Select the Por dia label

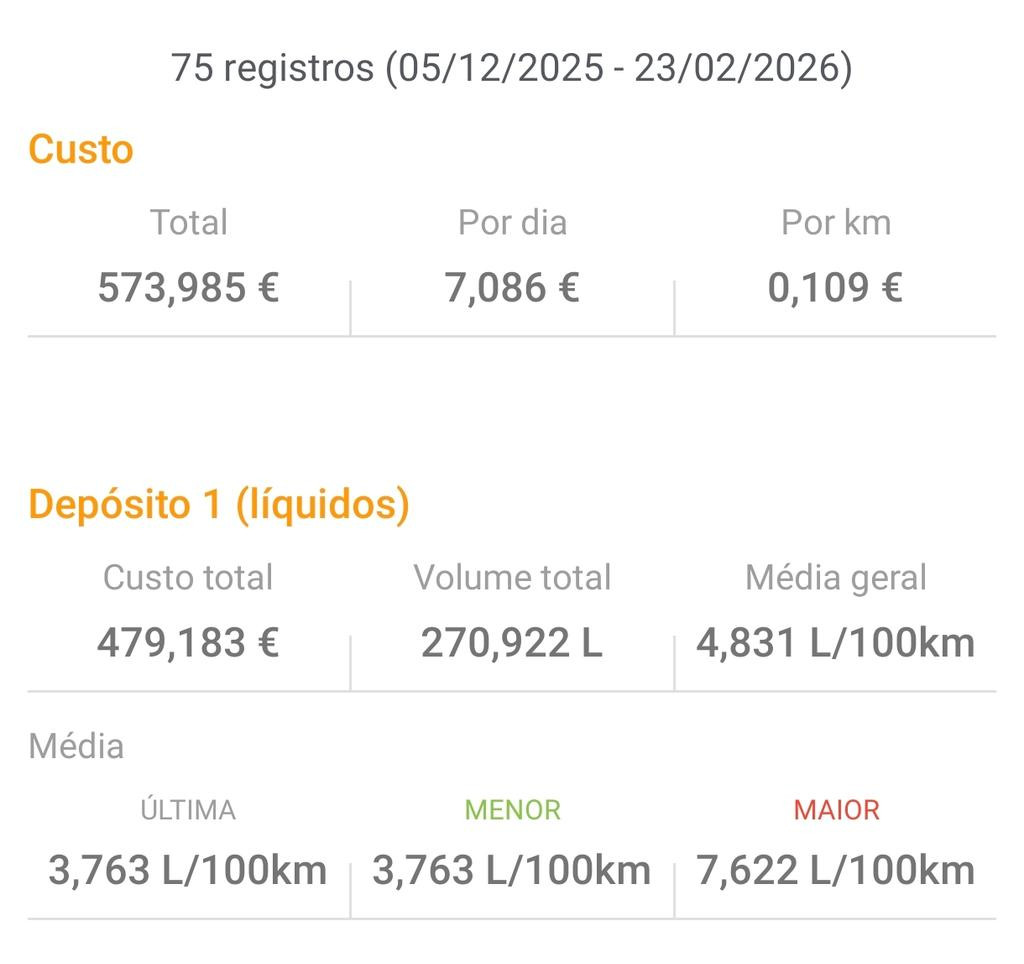[513, 222]
